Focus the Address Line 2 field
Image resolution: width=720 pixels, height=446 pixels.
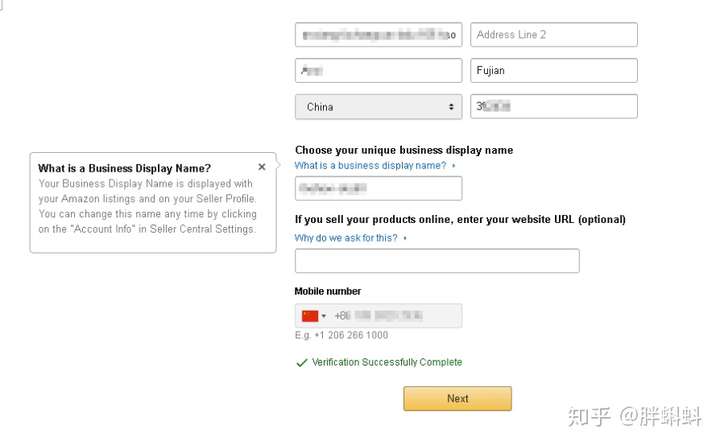[554, 34]
